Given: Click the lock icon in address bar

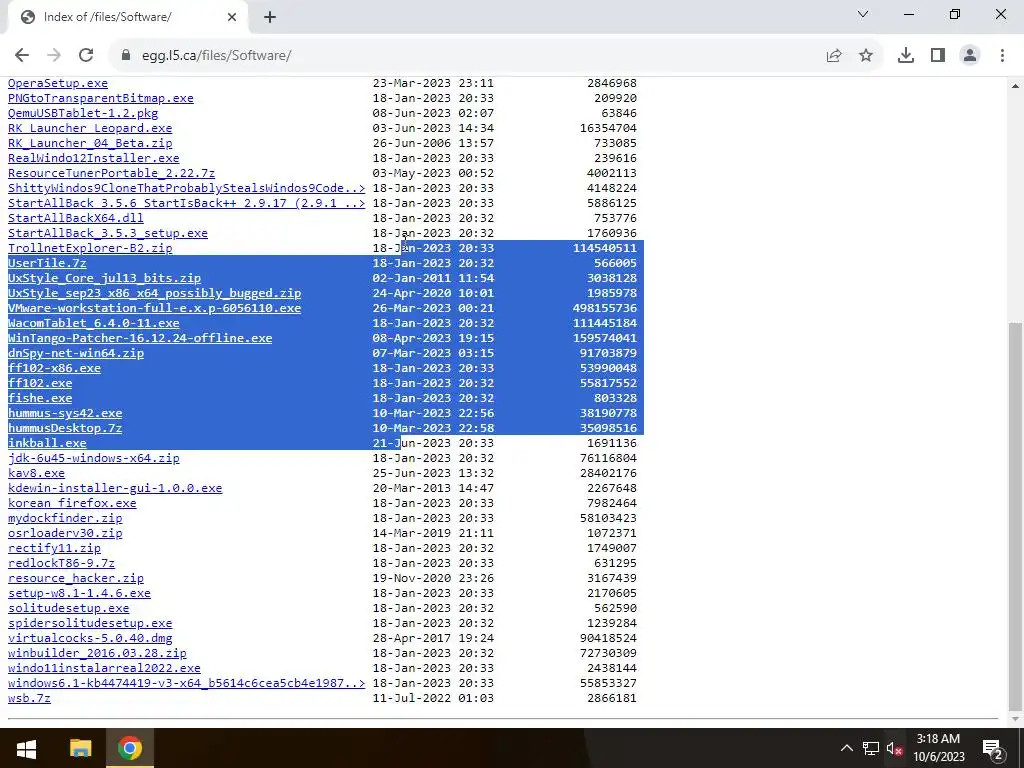Looking at the screenshot, I should point(126,56).
